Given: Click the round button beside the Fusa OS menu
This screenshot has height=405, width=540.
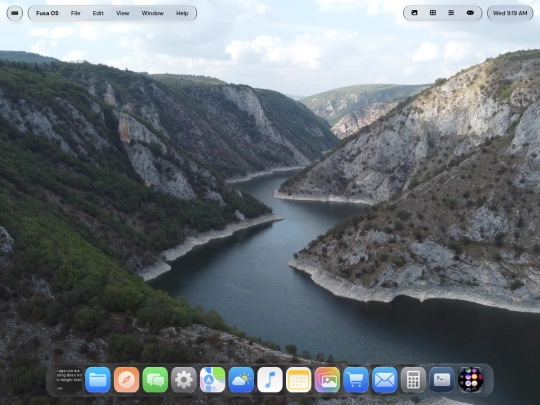Looking at the screenshot, I should pyautogui.click(x=14, y=13).
